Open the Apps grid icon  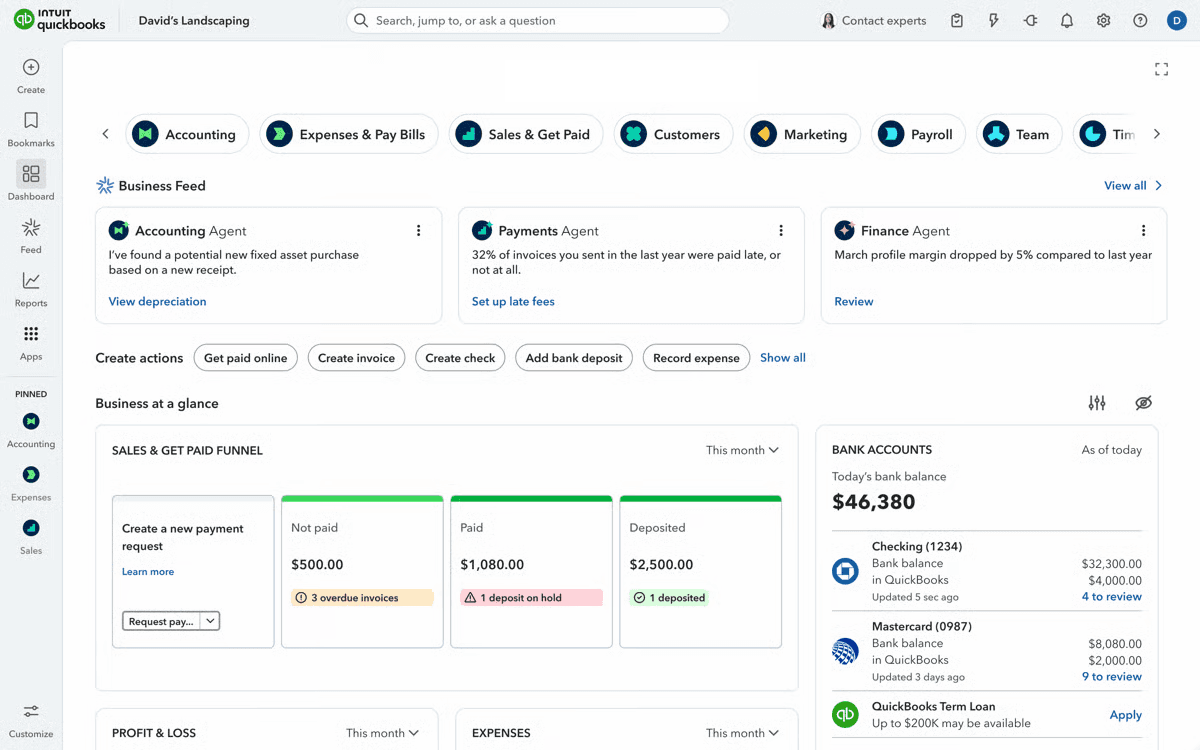click(x=31, y=334)
